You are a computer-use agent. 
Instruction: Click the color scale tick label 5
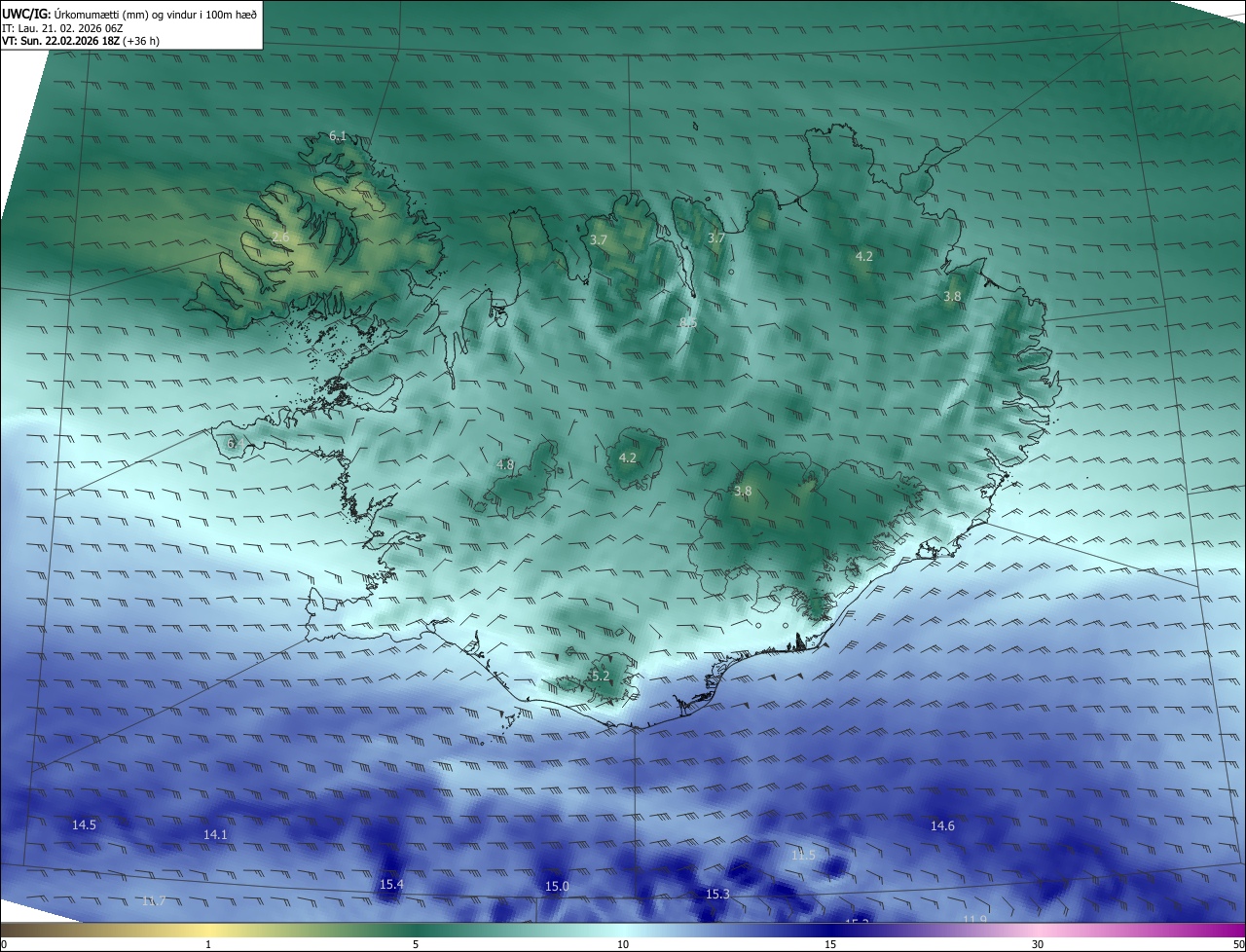pyautogui.click(x=416, y=945)
